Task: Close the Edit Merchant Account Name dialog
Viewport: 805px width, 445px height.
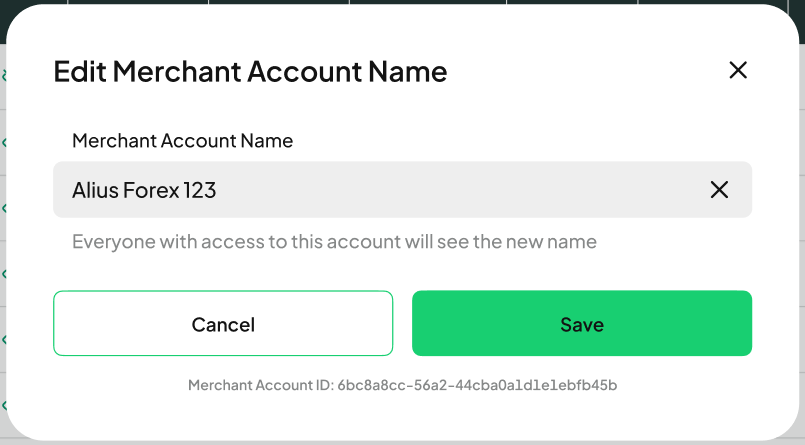Action: pos(738,70)
